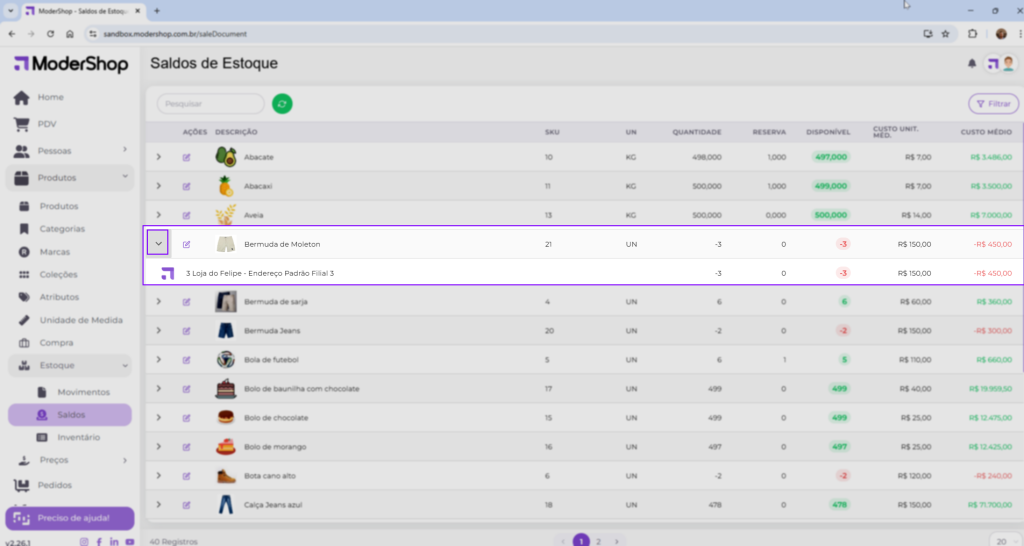1024x546 pixels.
Task: Open Movimentos in the sidebar
Action: 83,392
